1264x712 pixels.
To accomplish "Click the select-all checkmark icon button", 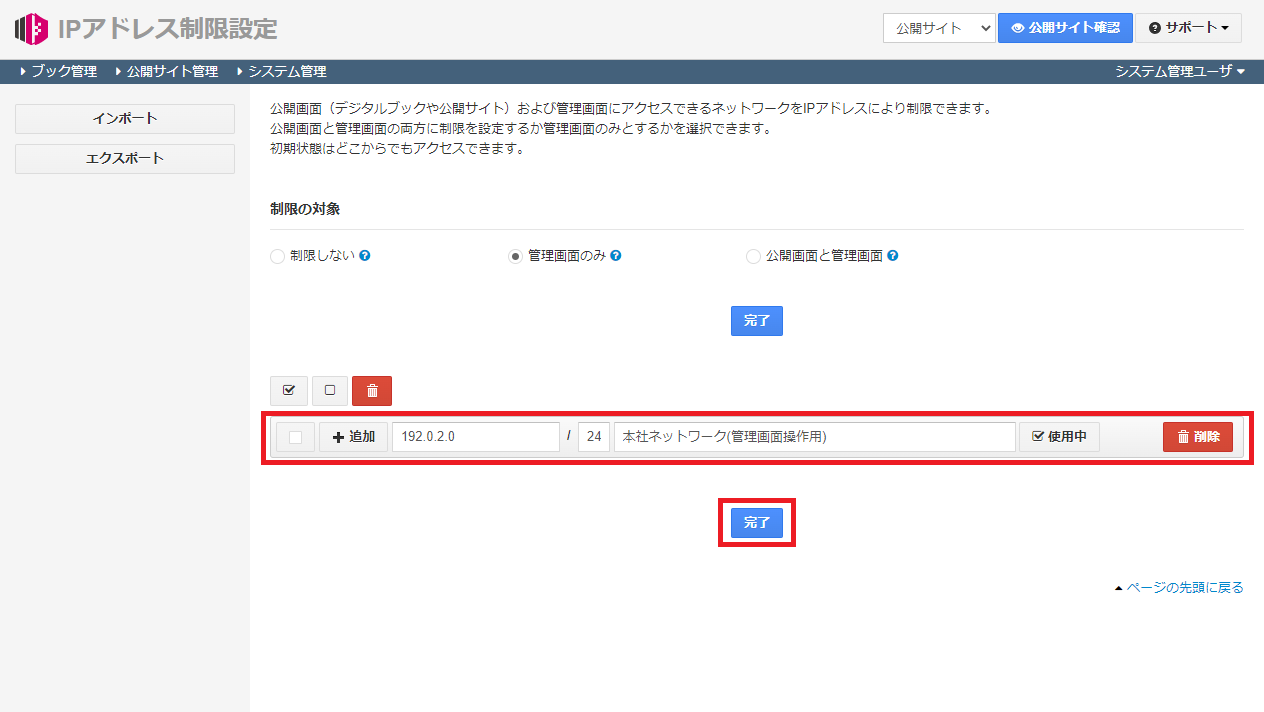I will point(289,390).
